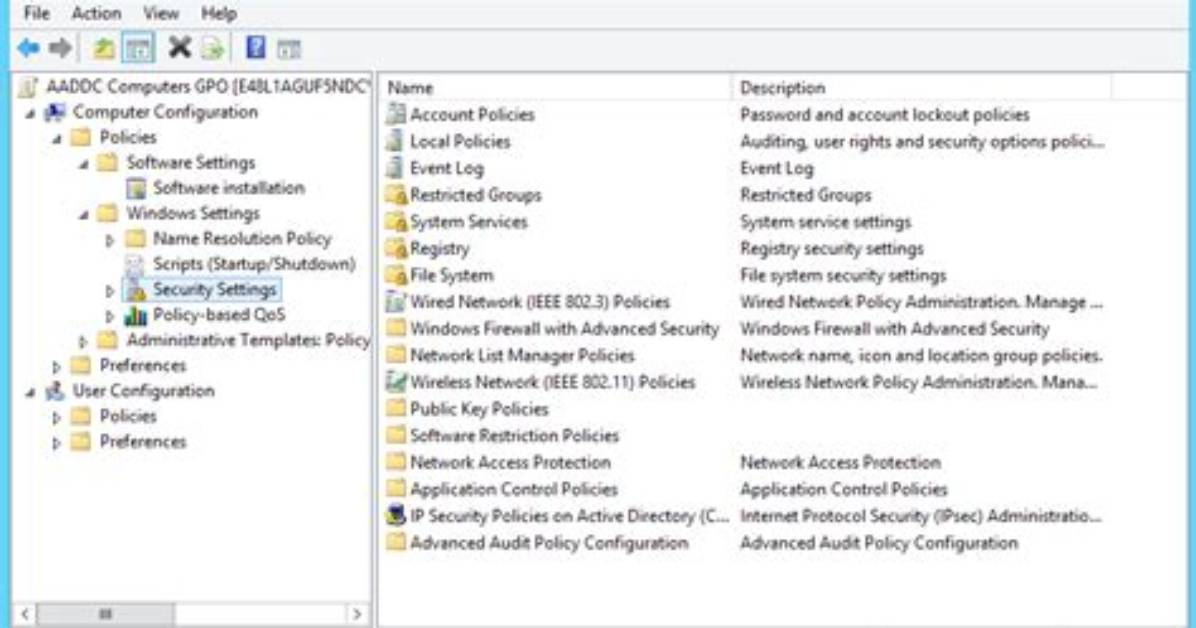This screenshot has height=628, width=1196.
Task: Select Security Settings in the tree
Action: [214, 289]
